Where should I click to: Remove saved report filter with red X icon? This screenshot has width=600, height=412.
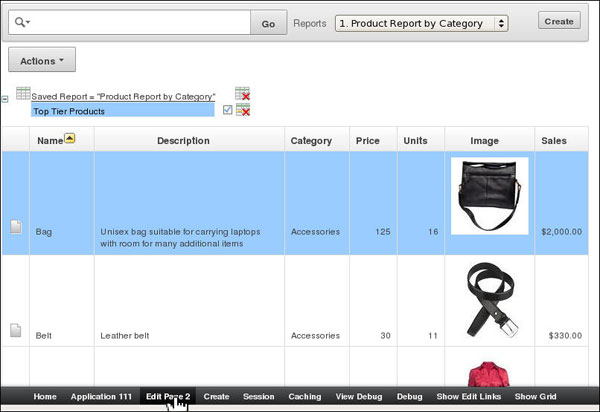[x=242, y=93]
